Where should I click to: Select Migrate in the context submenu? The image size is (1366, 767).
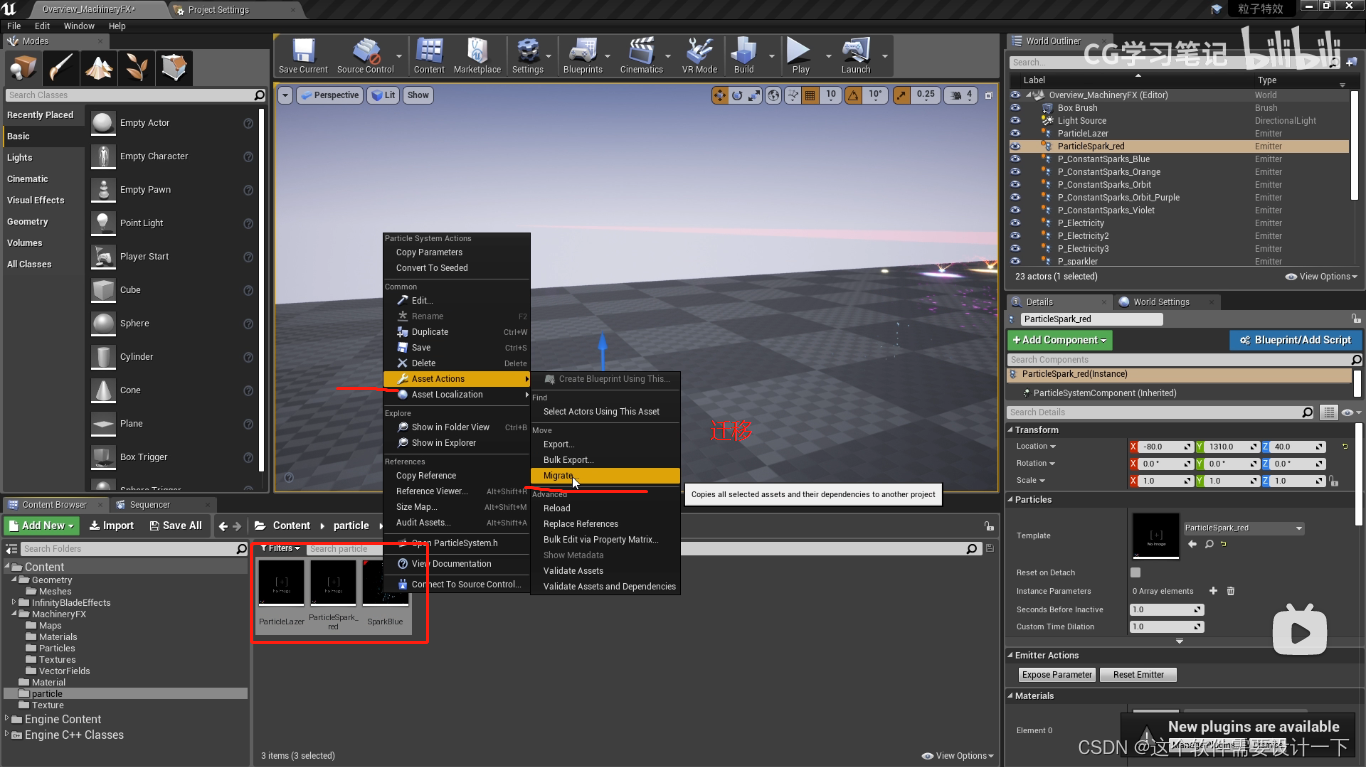point(605,476)
